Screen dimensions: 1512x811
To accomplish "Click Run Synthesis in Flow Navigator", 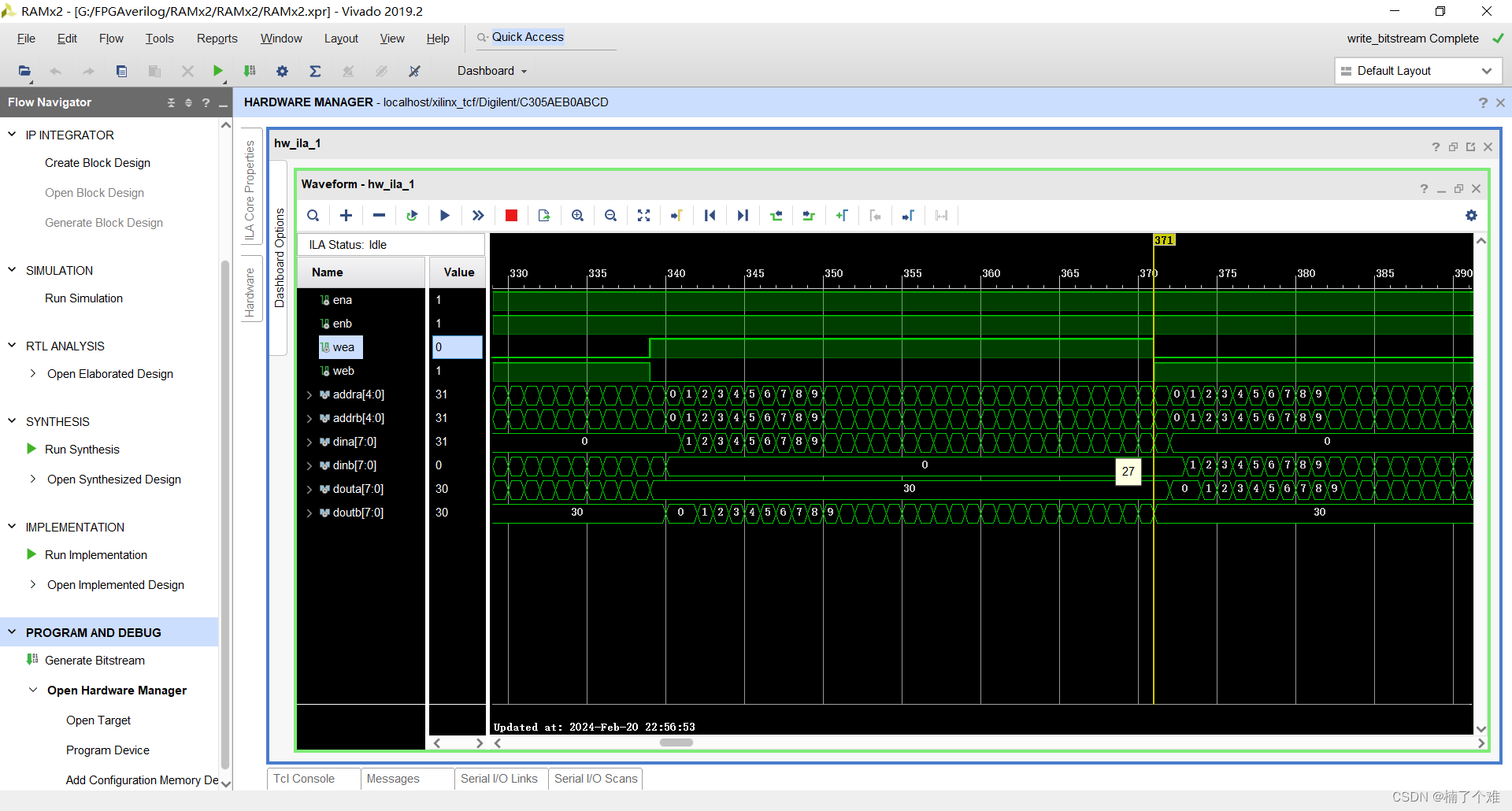I will tap(82, 450).
